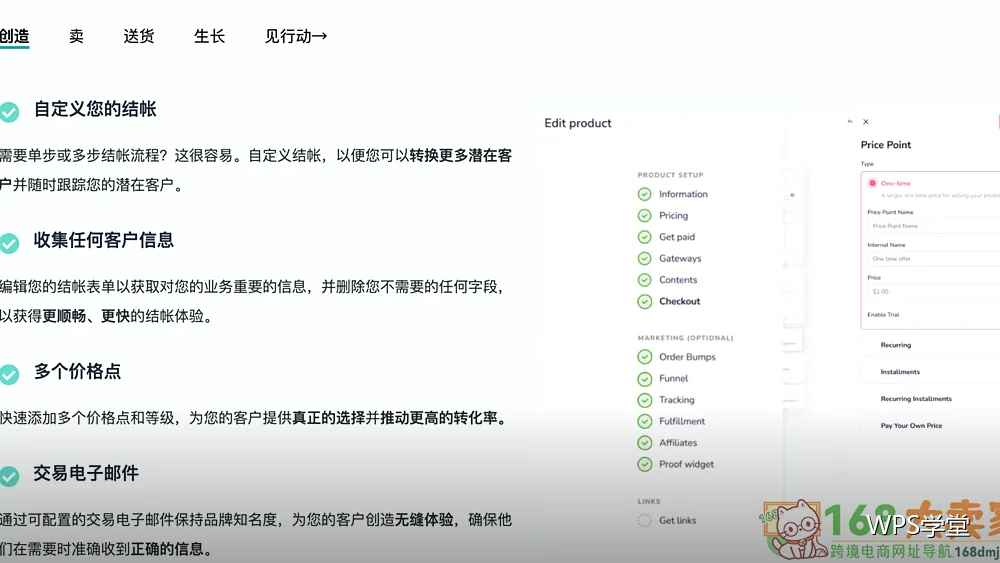Click the checkmark beside 交易电子邮件
The image size is (1000, 563).
[x=9, y=476]
